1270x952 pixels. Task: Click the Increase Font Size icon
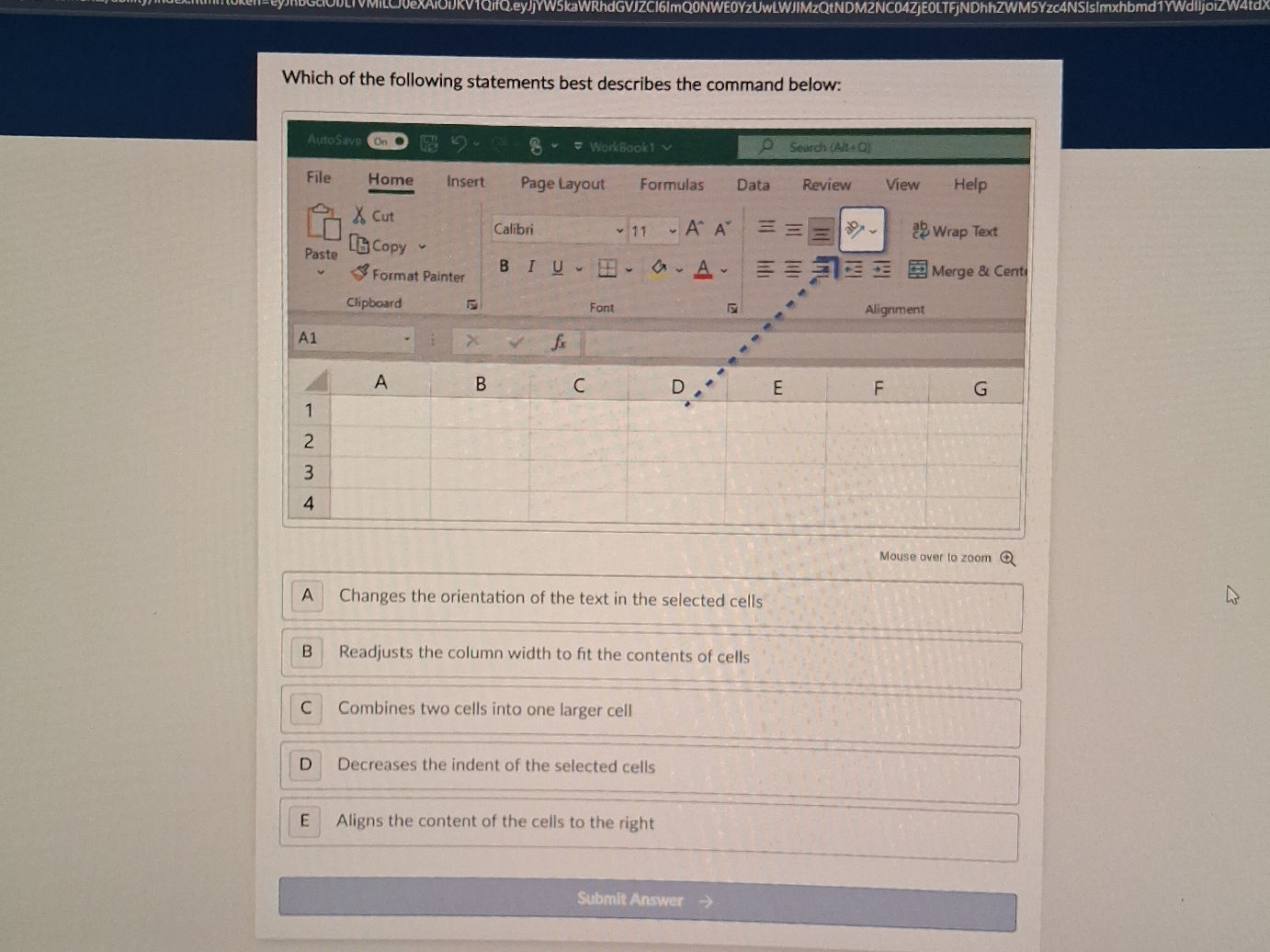[x=694, y=229]
